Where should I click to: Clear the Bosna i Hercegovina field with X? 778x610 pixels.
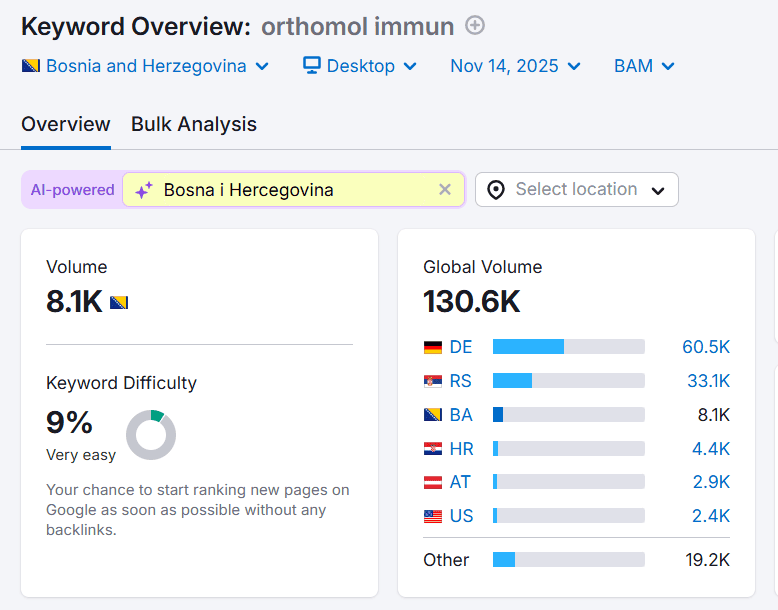tap(445, 190)
